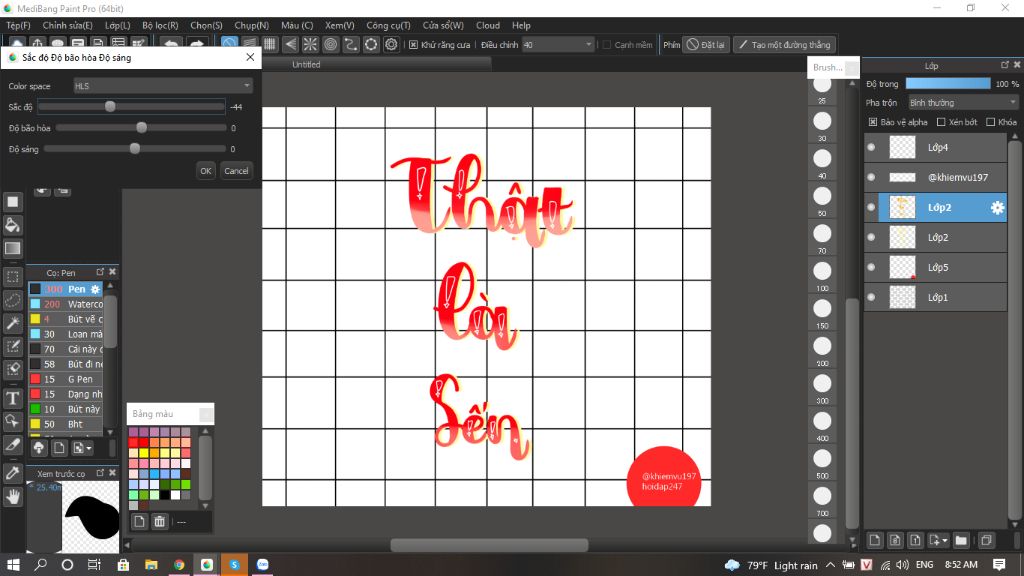Click the Undo arrow in the toolbar
Viewport: 1024px width, 576px height.
[171, 44]
